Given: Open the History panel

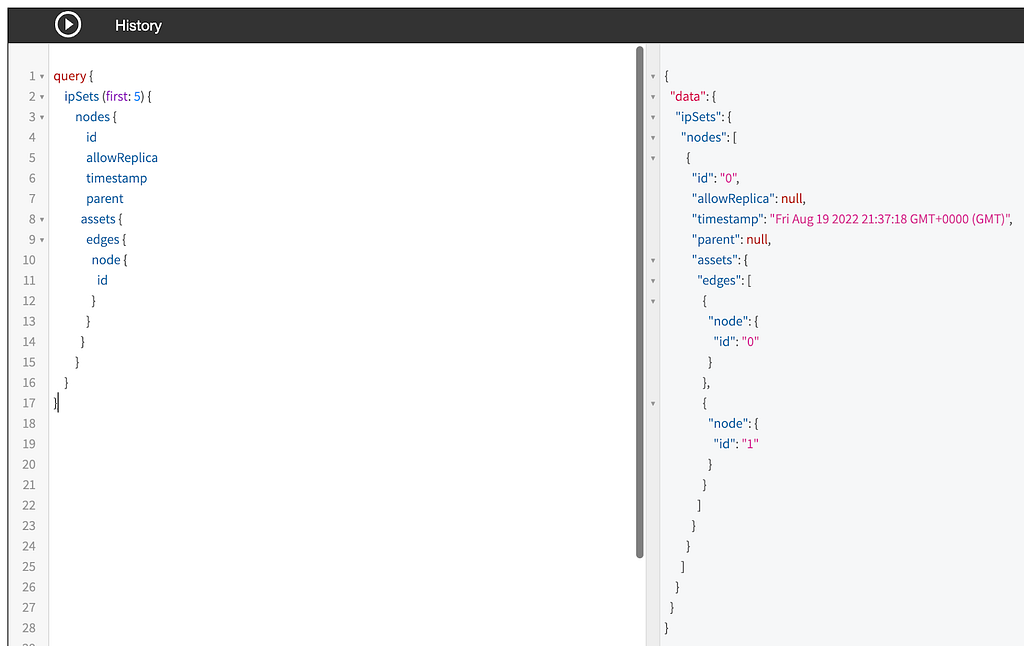Looking at the screenshot, I should pyautogui.click(x=138, y=25).
